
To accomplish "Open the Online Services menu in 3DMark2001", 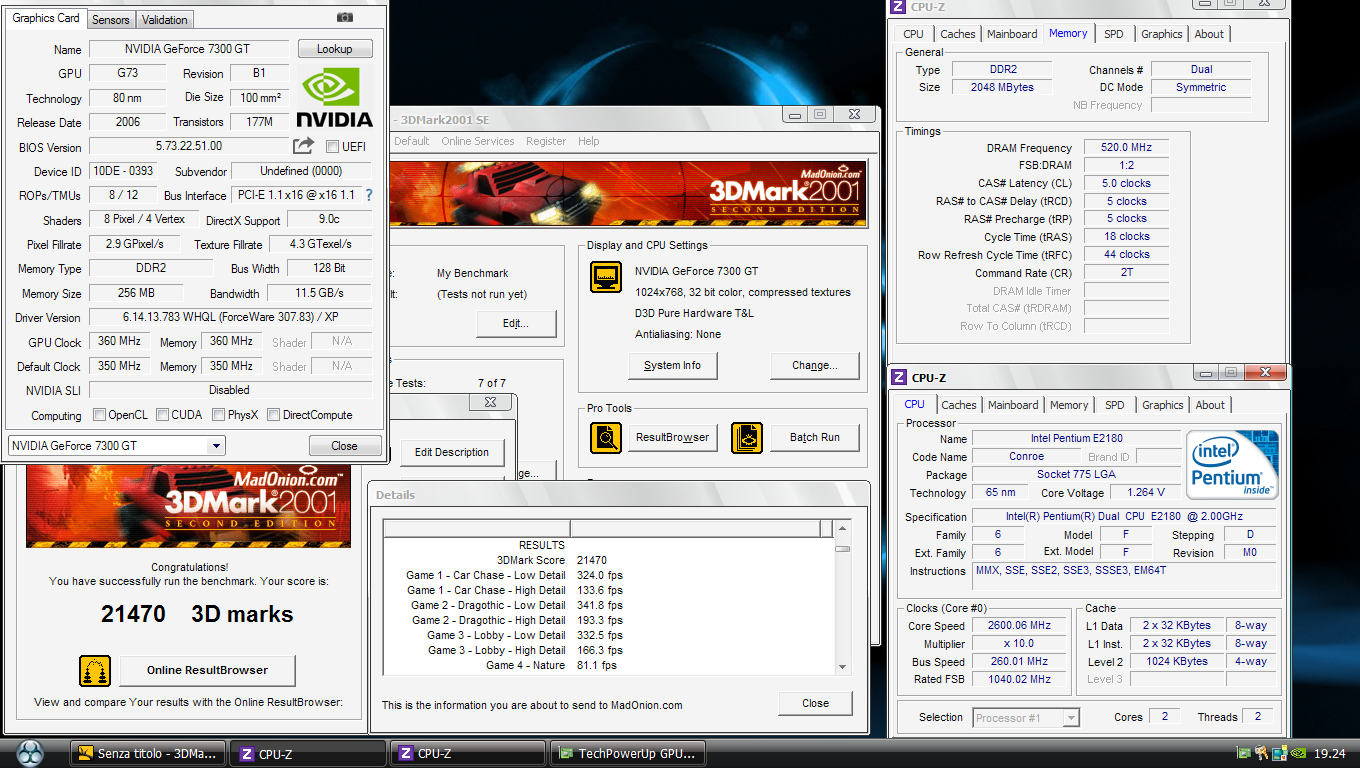I will 478,141.
